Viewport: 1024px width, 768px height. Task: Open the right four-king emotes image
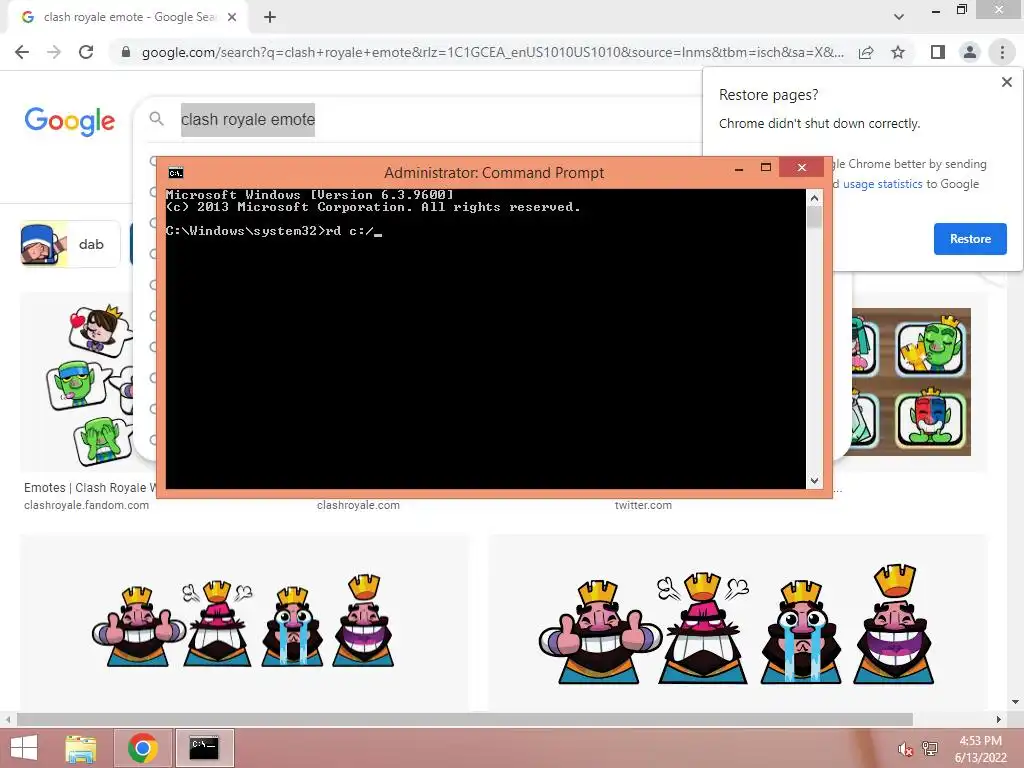tap(738, 622)
